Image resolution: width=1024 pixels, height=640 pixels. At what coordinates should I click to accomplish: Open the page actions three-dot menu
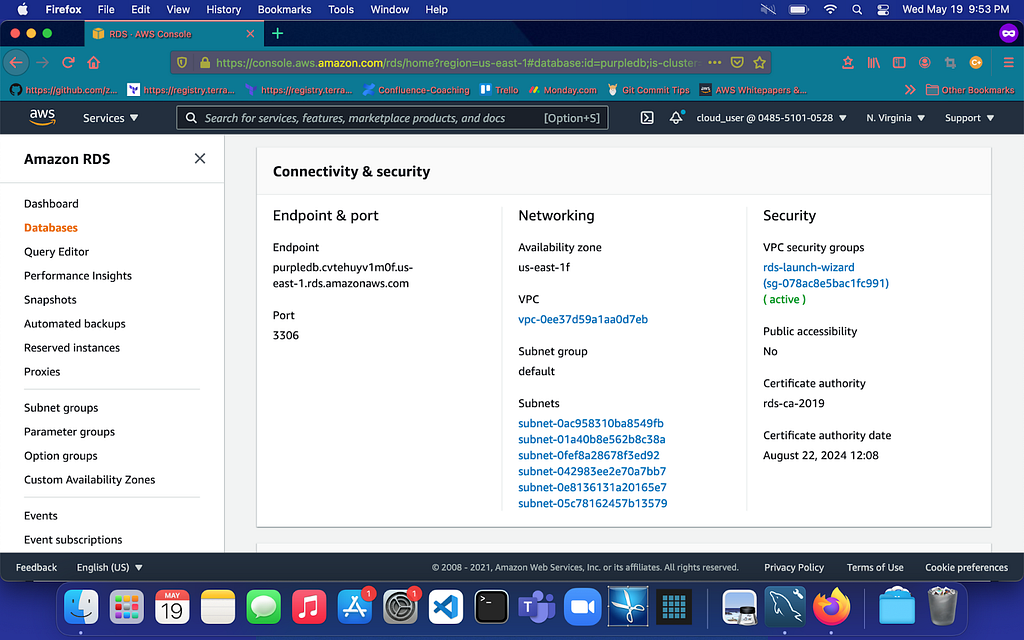714,63
